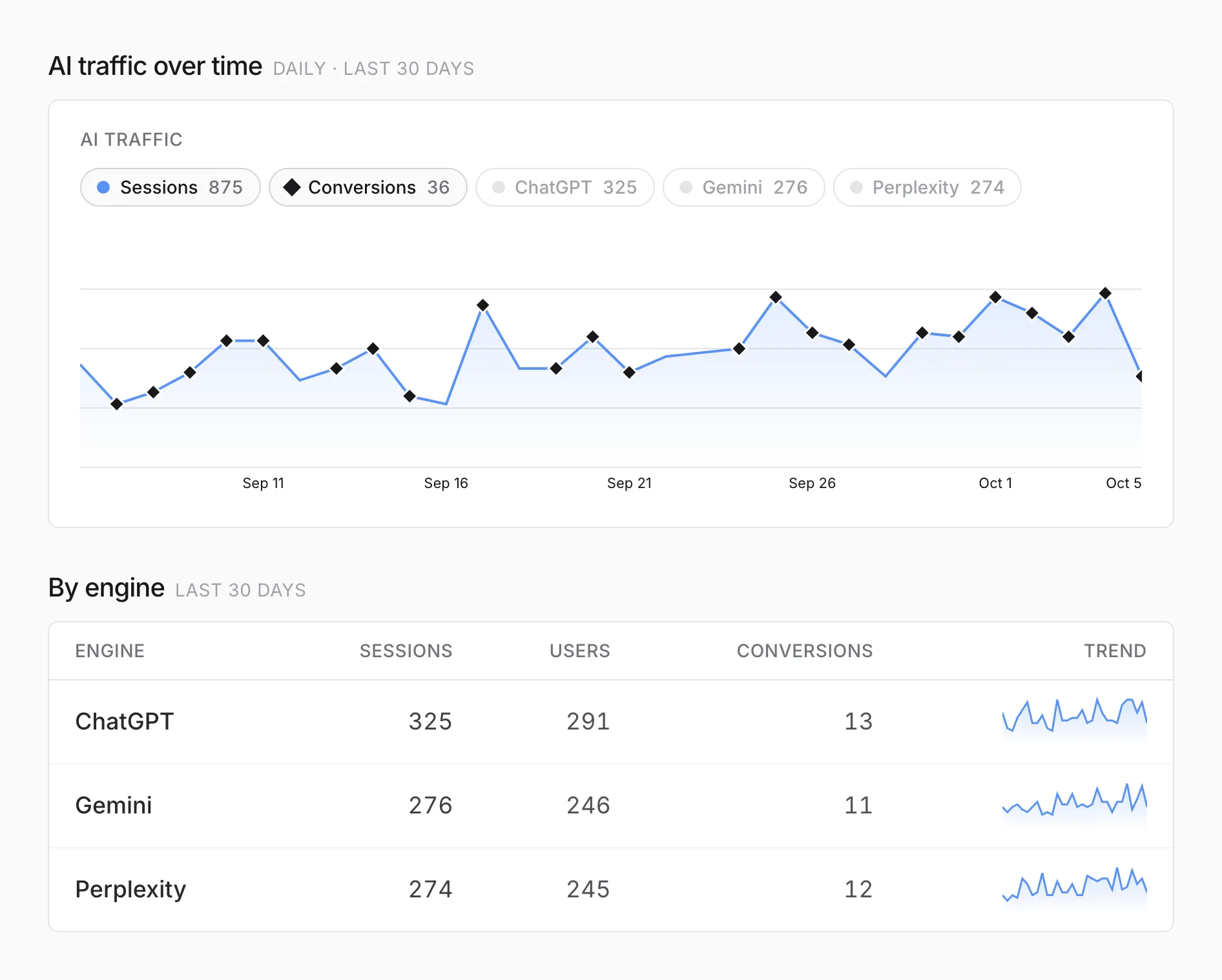This screenshot has height=980, width=1222.
Task: Click the 'AI TRAFFIC' chart label
Action: click(x=131, y=139)
